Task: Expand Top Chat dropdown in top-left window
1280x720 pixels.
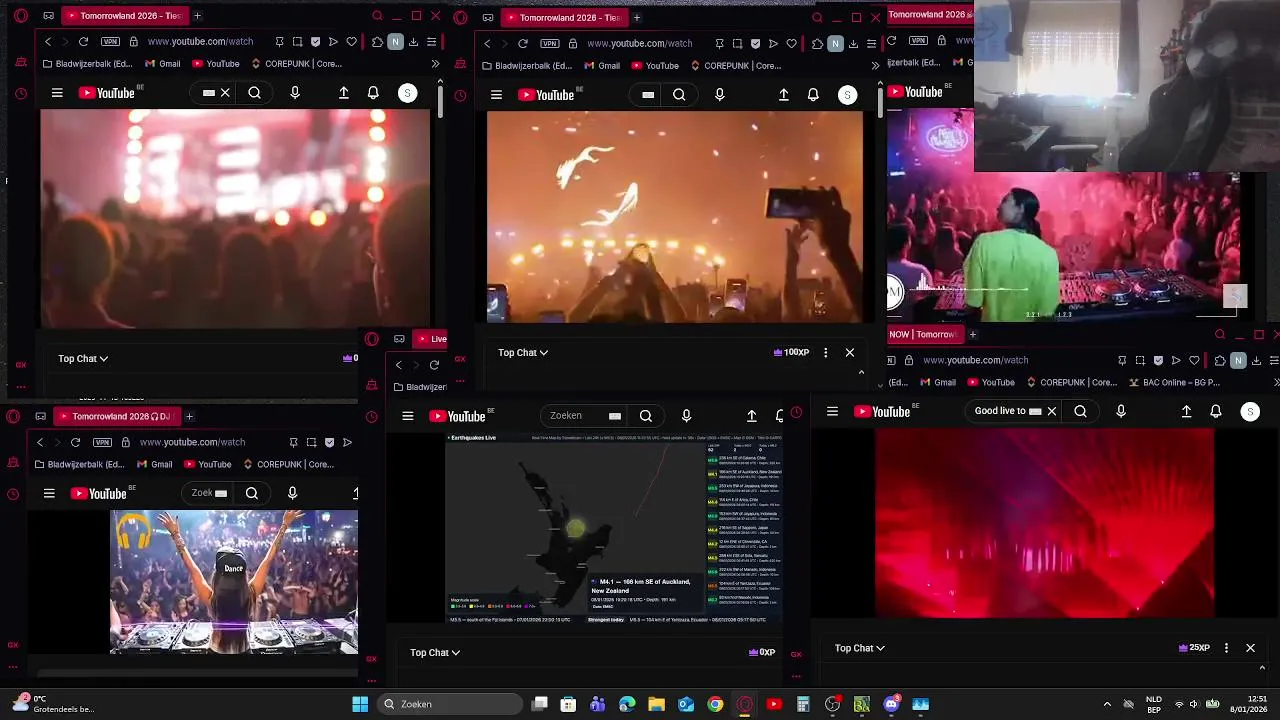Action: tap(83, 358)
